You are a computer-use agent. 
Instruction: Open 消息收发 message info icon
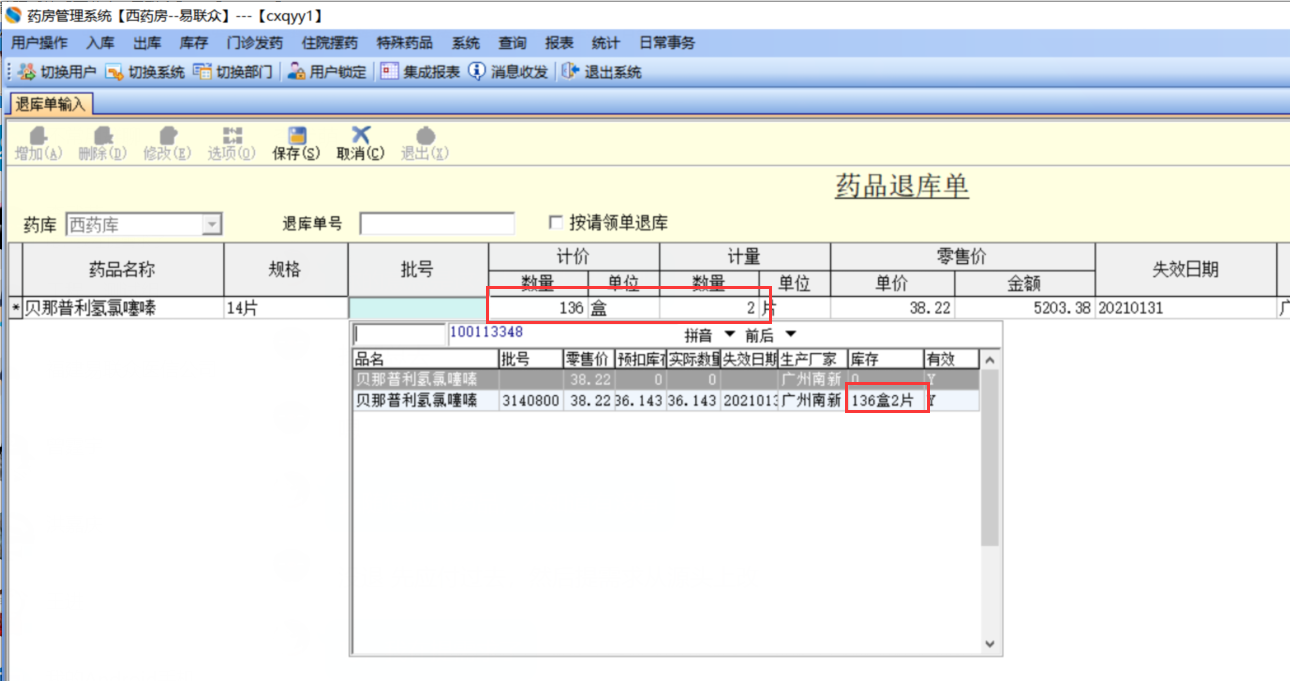477,72
